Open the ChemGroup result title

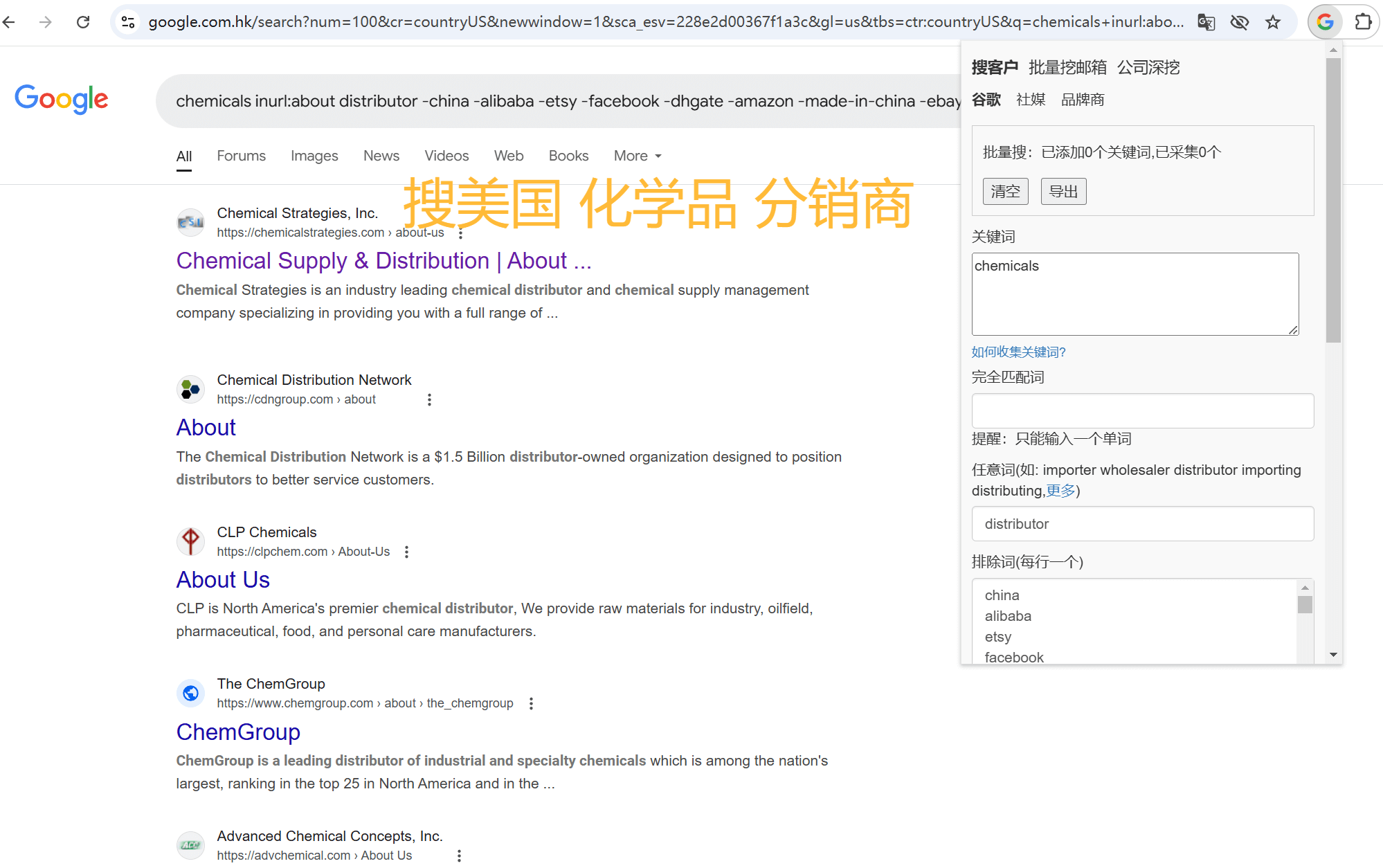[238, 732]
